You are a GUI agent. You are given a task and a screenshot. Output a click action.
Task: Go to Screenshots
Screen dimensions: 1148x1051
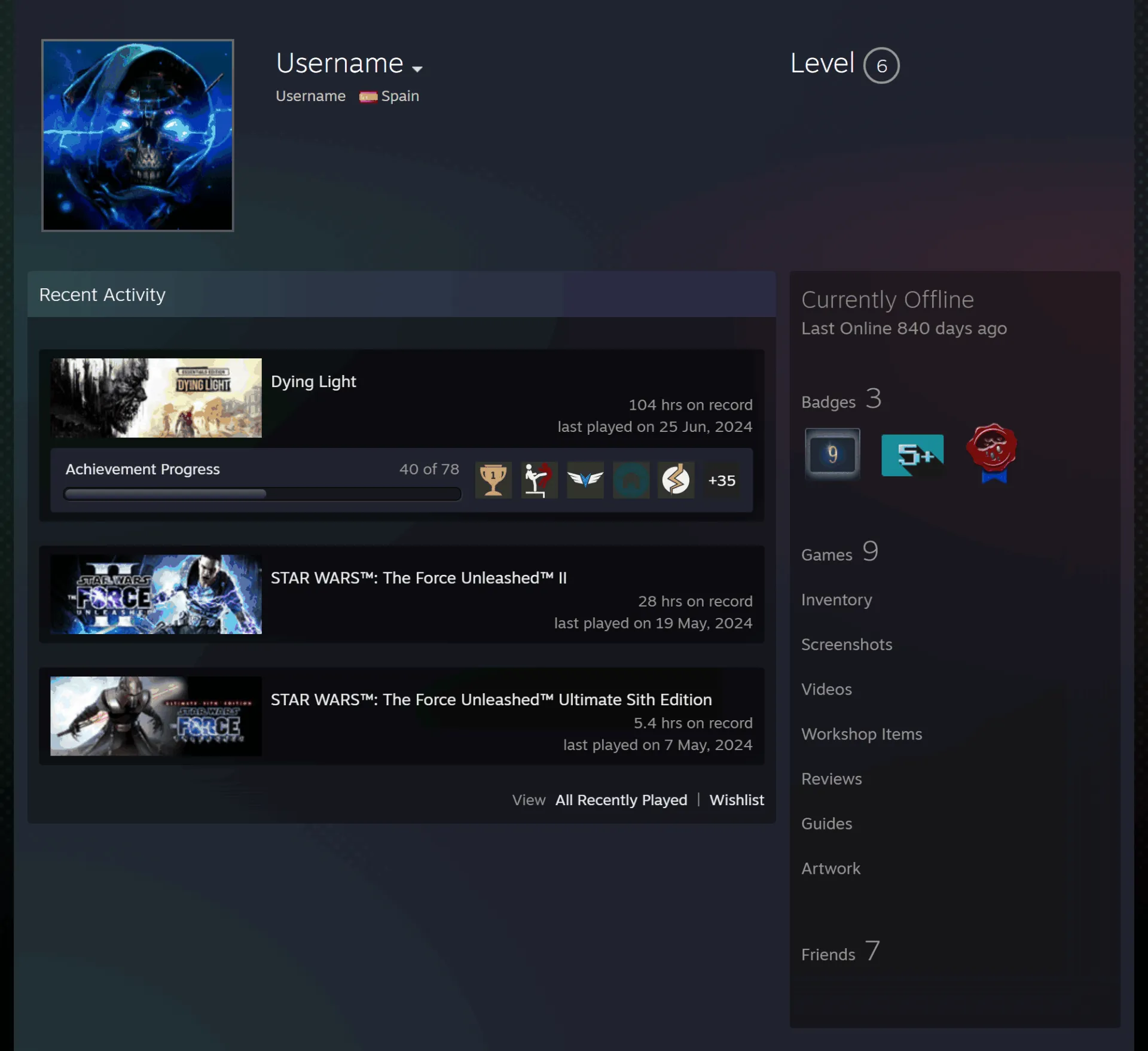847,644
